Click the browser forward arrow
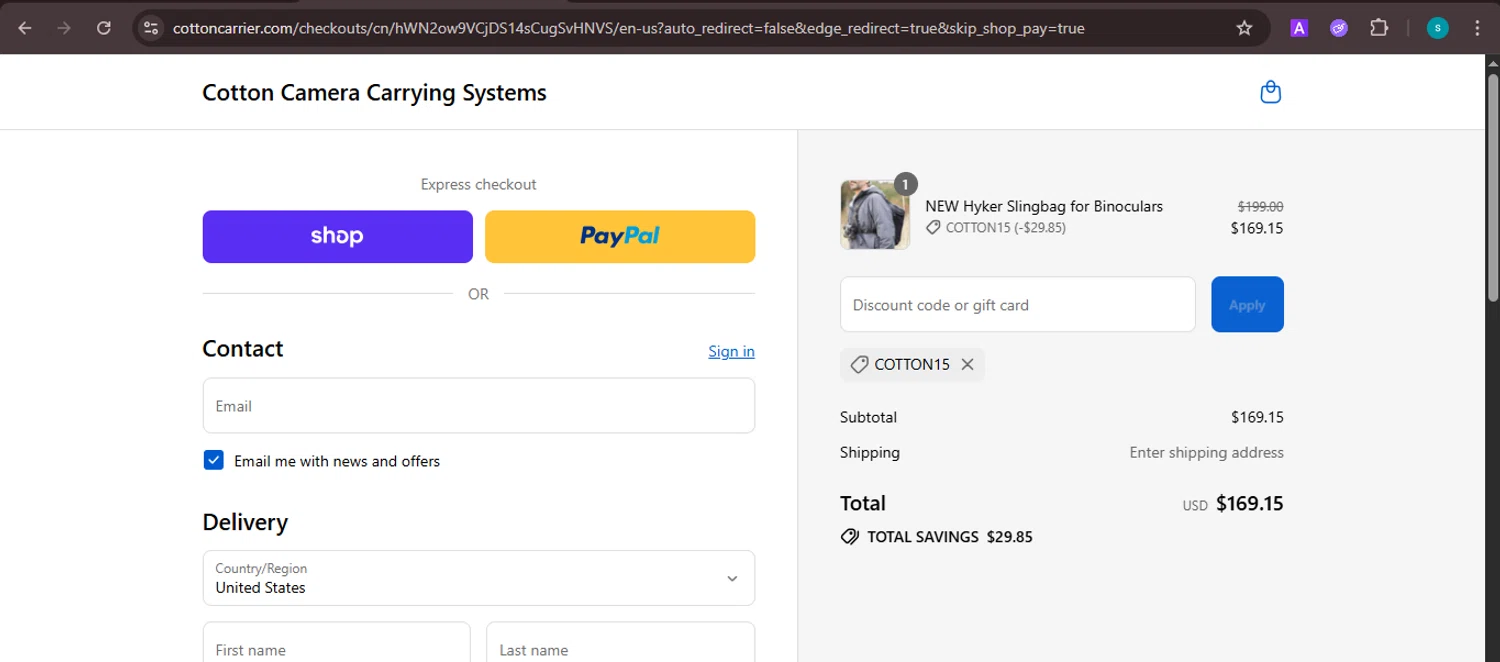The width and height of the screenshot is (1500, 662). (64, 28)
